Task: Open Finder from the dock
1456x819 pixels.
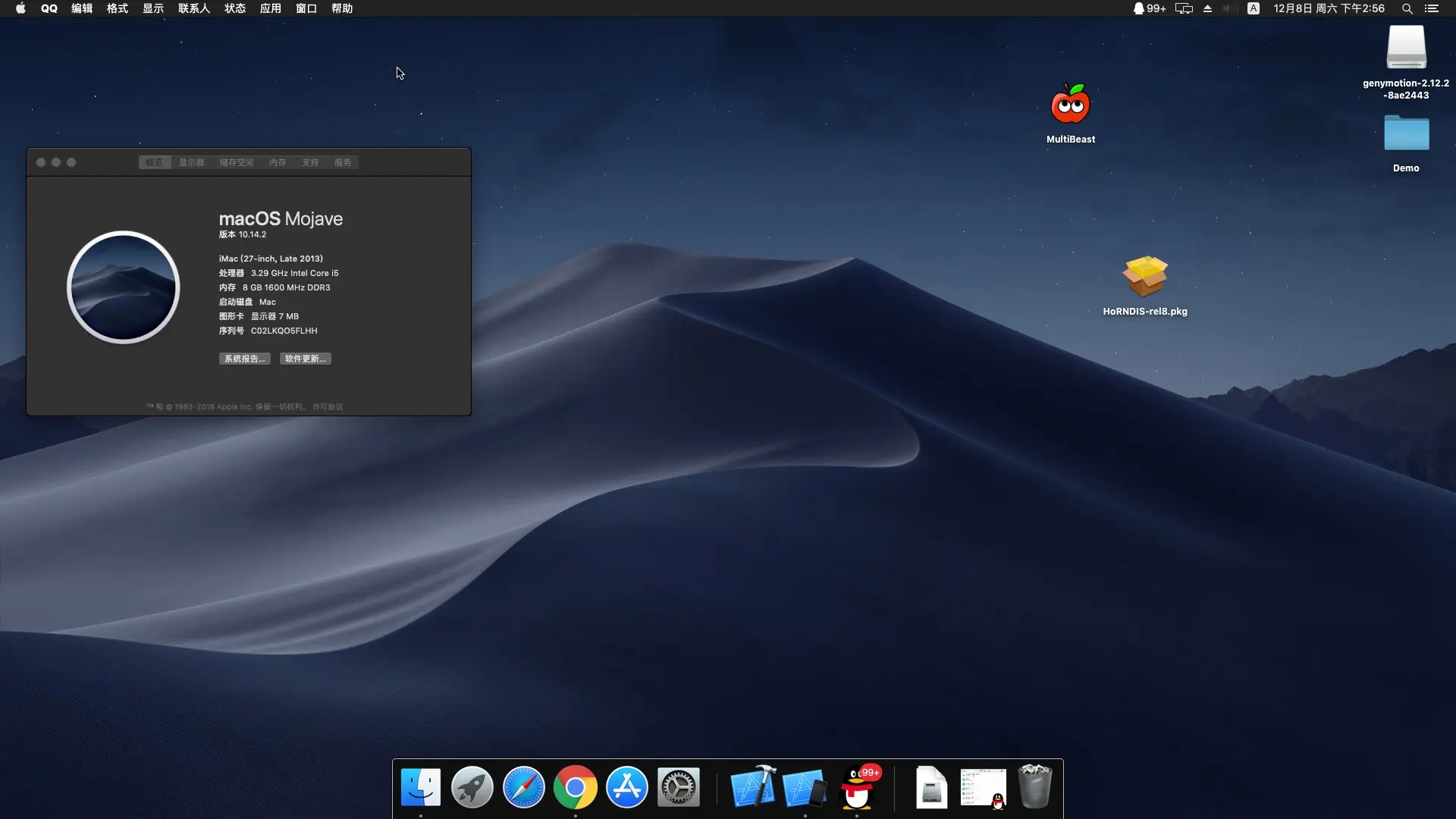Action: 420,787
